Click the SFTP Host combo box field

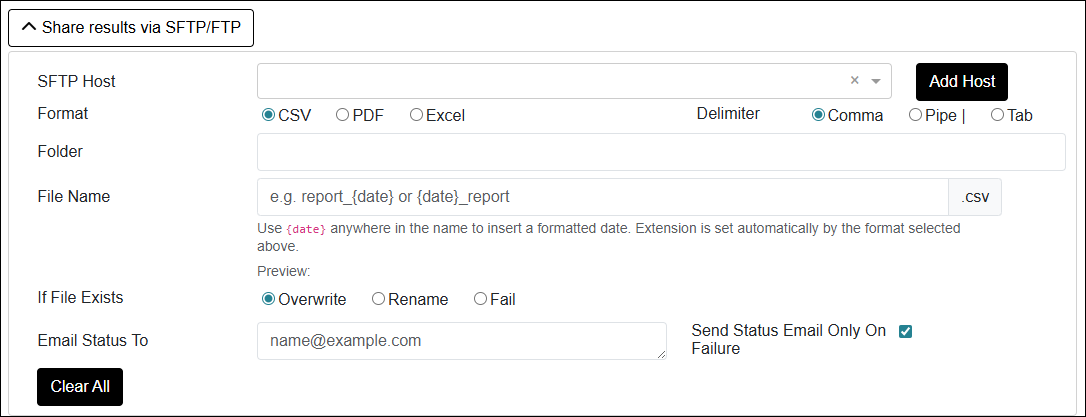click(550, 81)
